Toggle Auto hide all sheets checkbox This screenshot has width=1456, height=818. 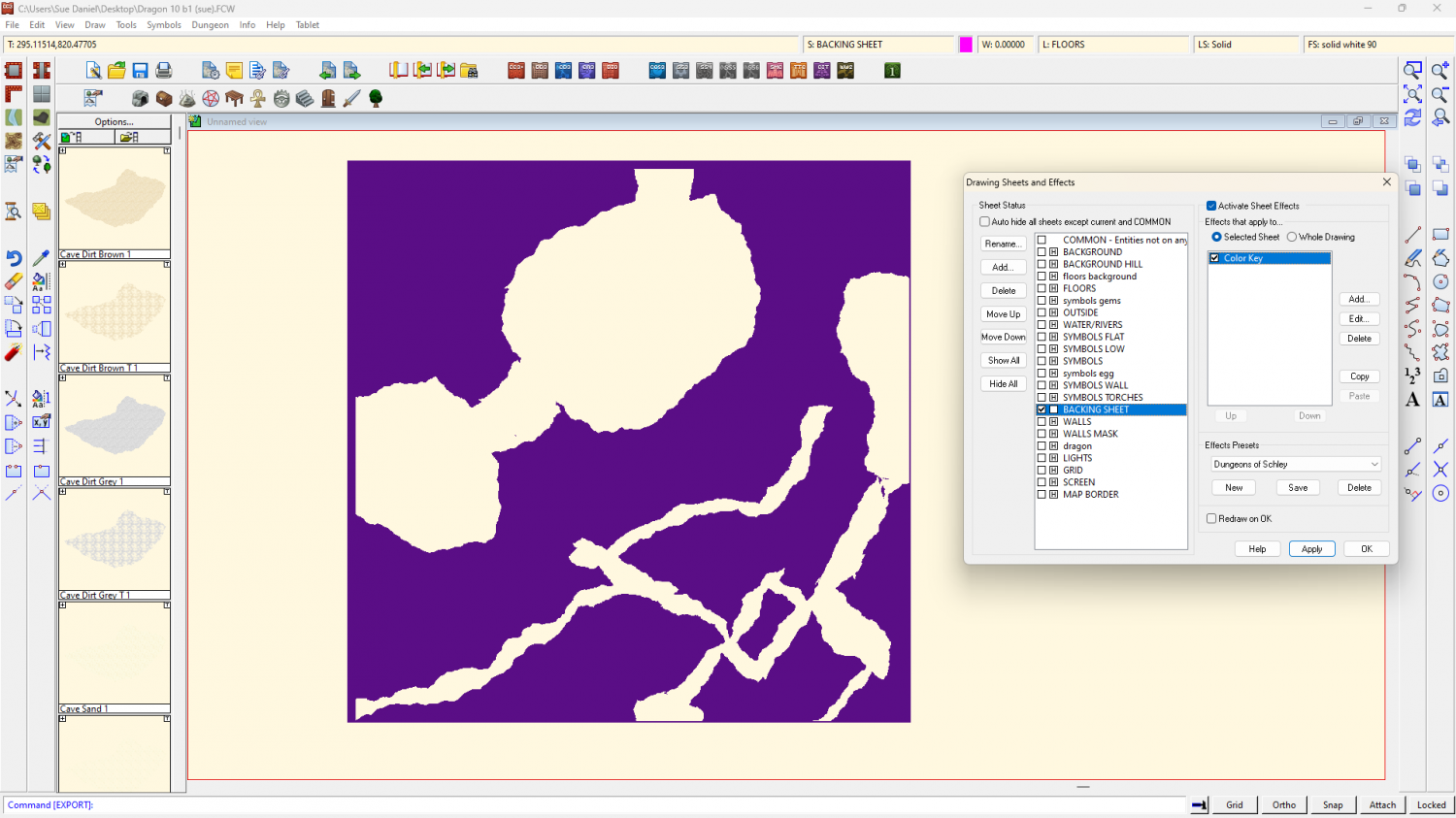tap(984, 221)
